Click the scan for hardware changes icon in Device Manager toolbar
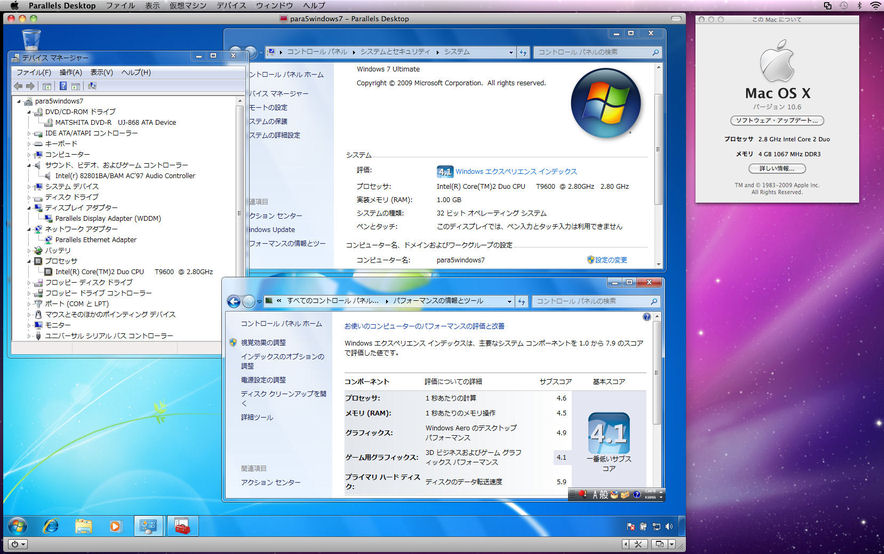The image size is (884, 554). coord(92,86)
